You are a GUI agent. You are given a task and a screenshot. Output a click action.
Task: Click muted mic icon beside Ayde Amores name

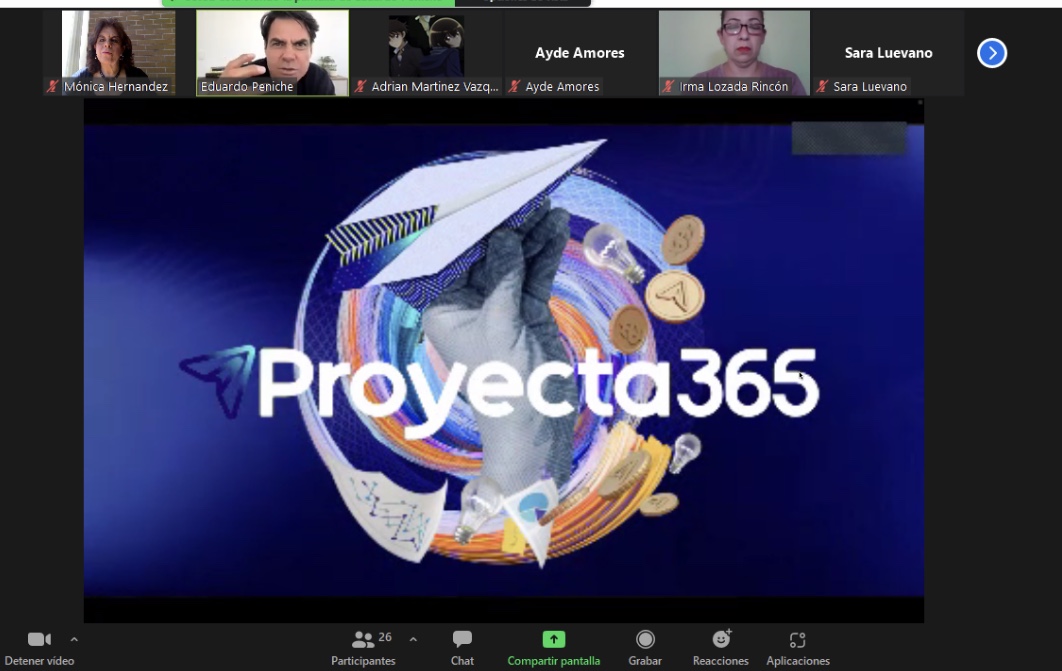pyautogui.click(x=514, y=87)
